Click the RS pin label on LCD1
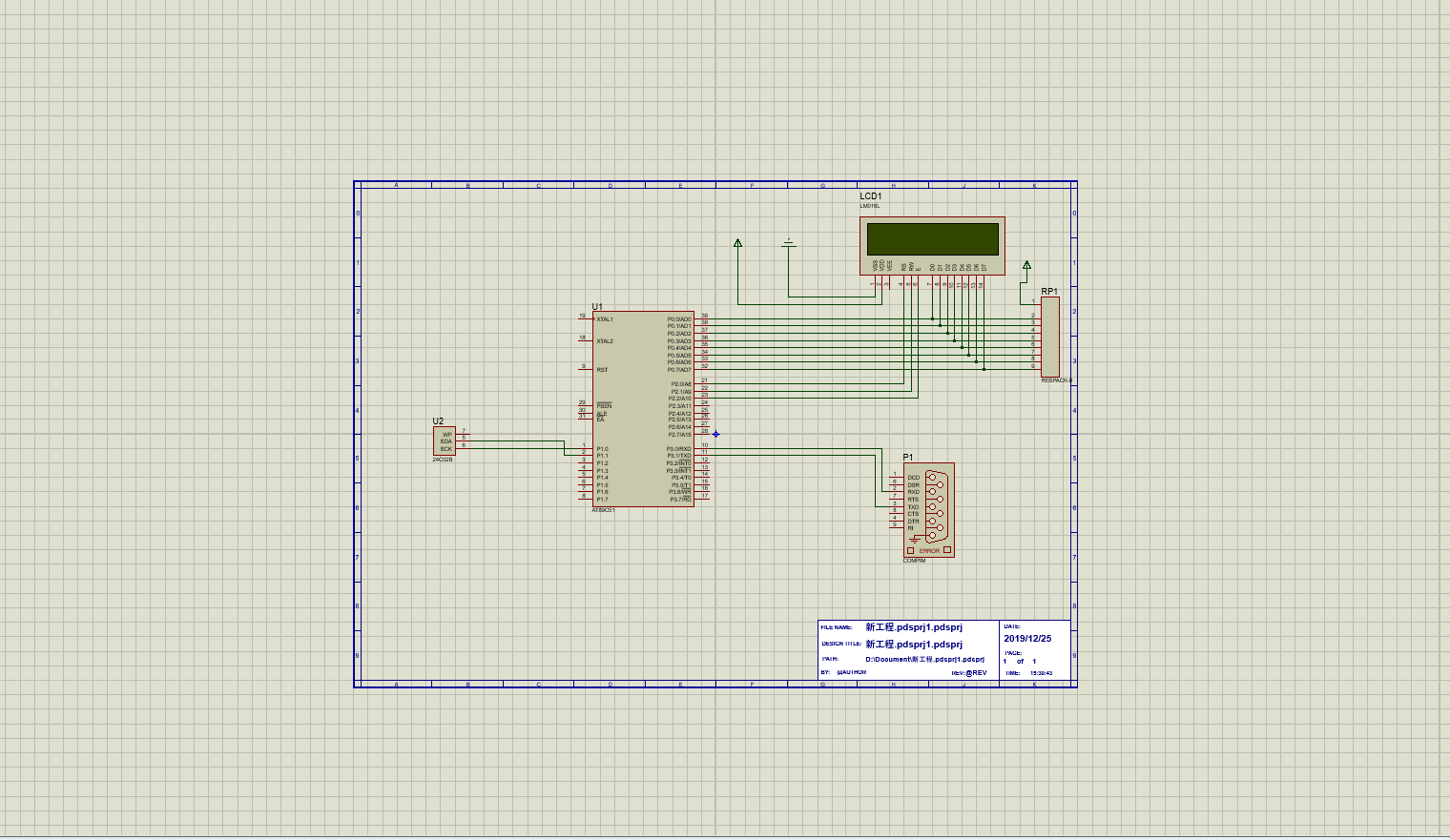The width and height of the screenshot is (1450, 840). pyautogui.click(x=903, y=267)
